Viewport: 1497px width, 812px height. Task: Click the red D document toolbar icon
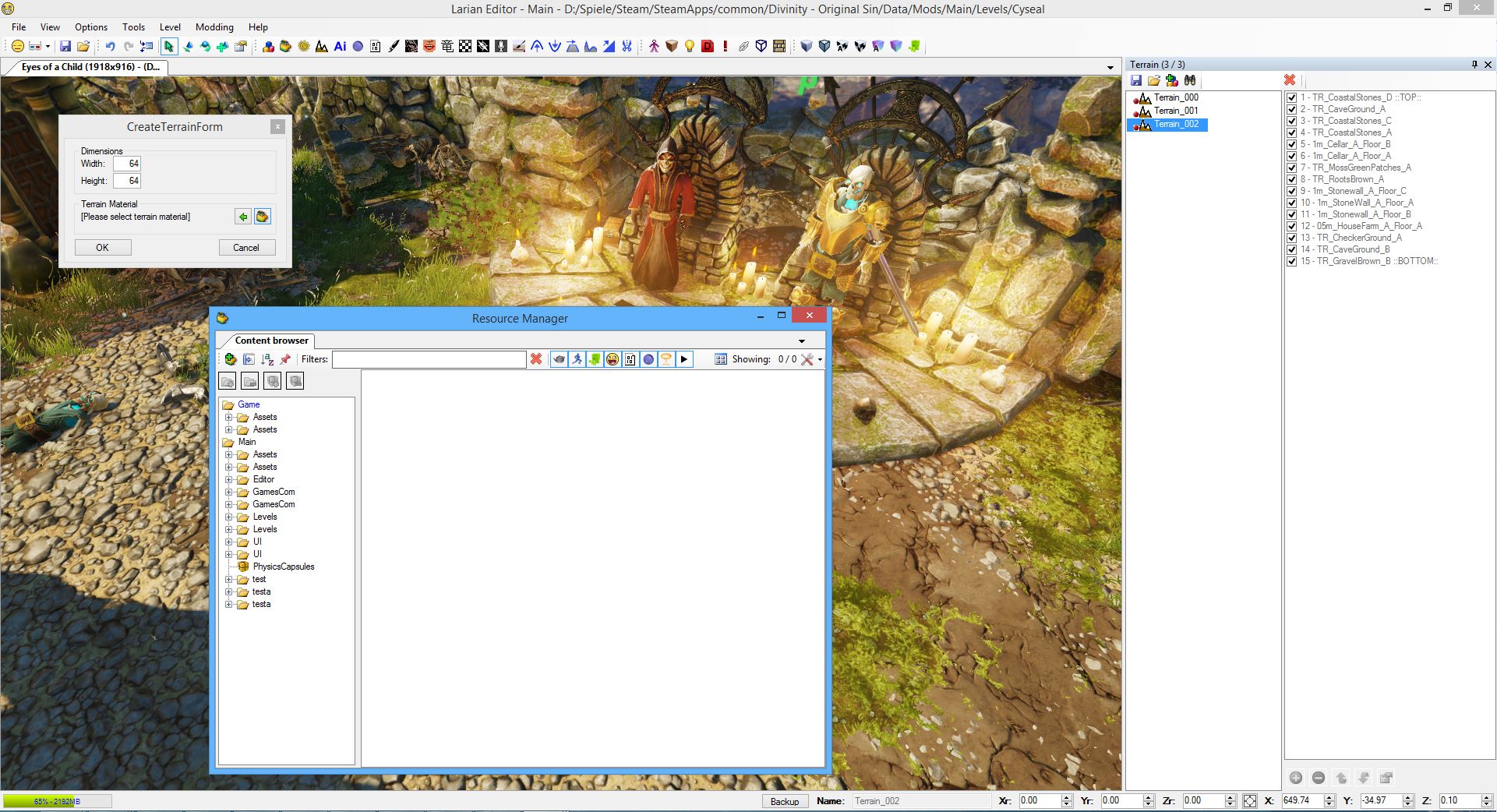tap(708, 46)
